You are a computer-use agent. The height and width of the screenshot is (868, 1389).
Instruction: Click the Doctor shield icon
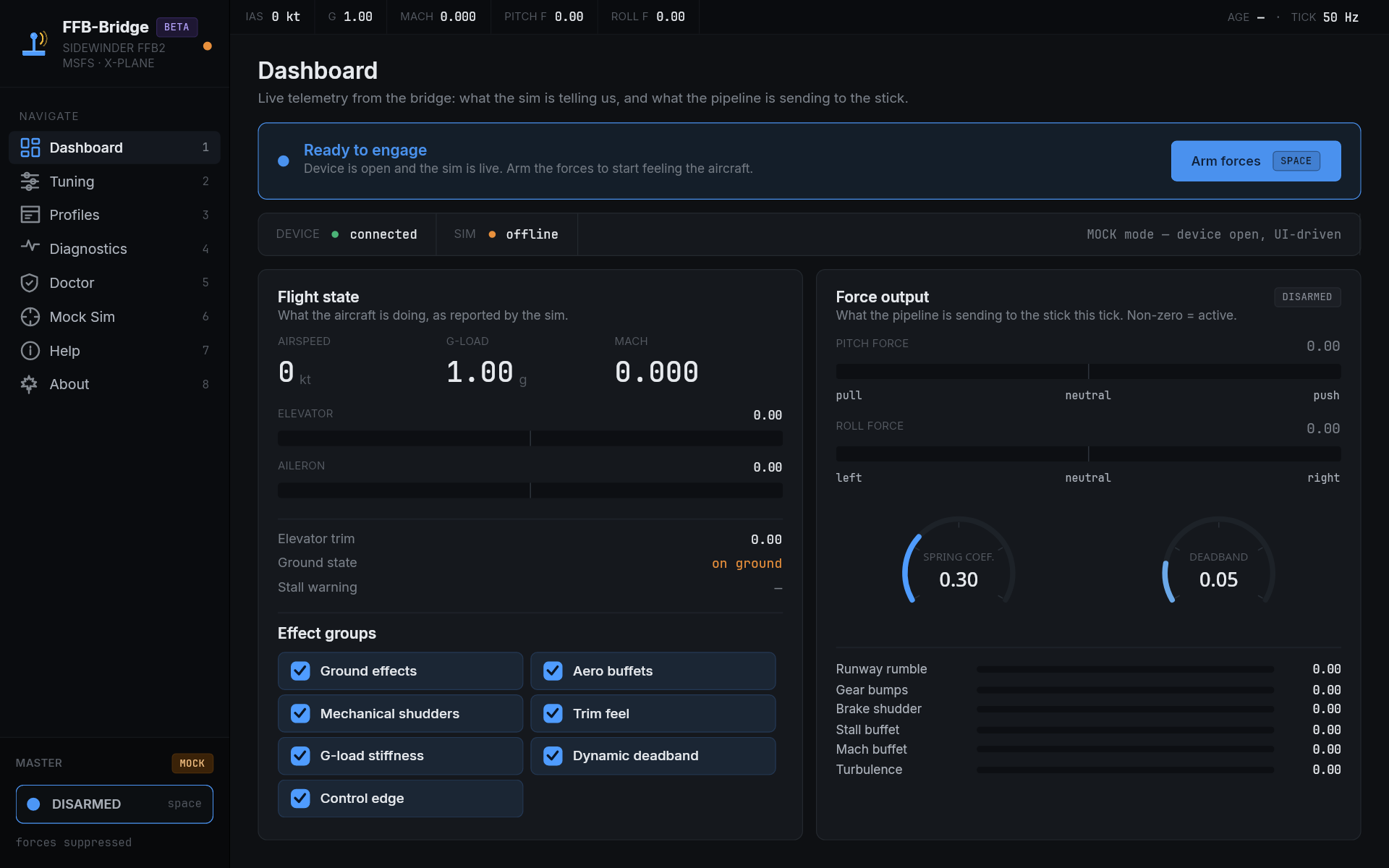click(30, 283)
